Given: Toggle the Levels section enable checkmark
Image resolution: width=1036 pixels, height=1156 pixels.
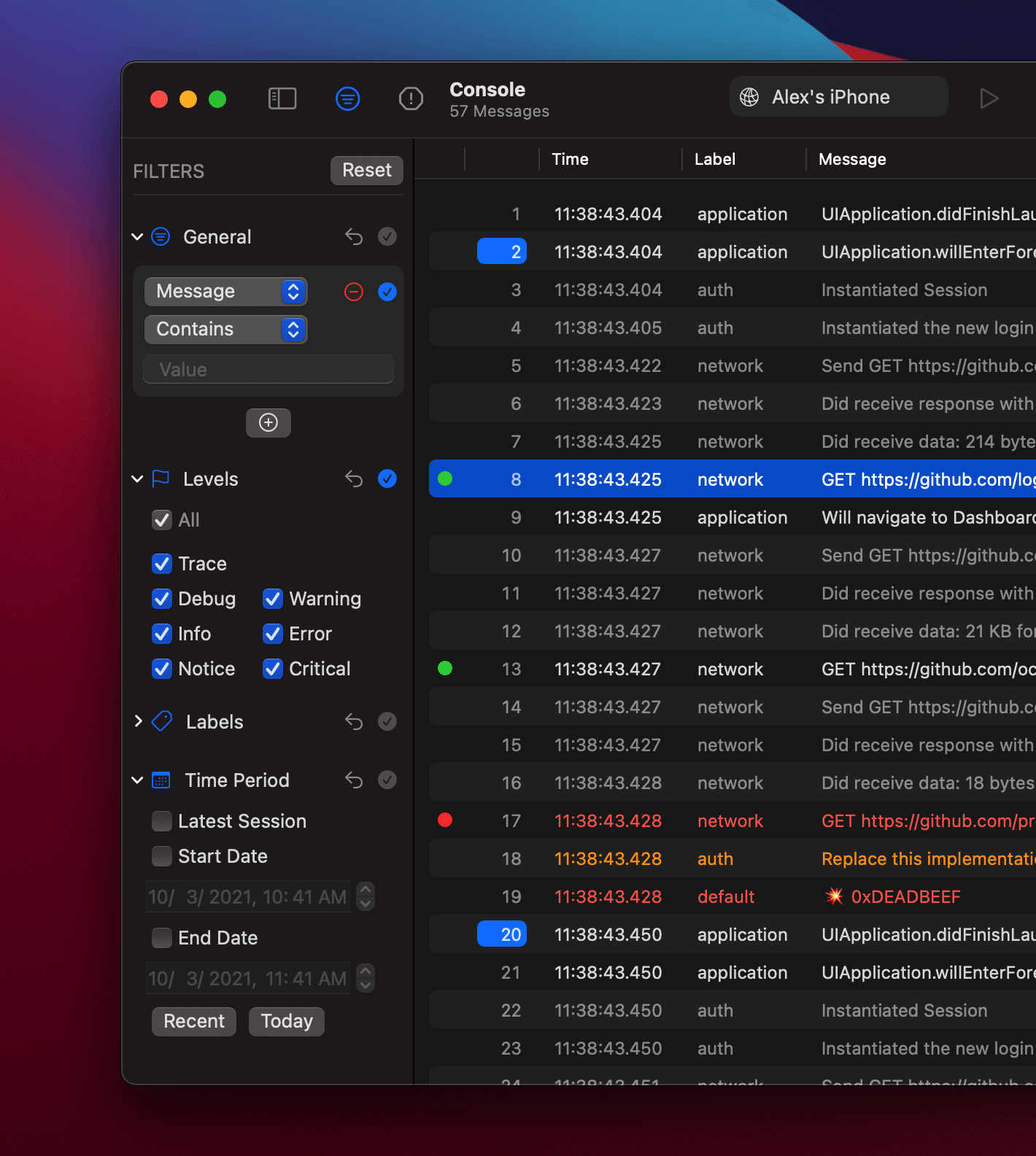Looking at the screenshot, I should tap(387, 478).
